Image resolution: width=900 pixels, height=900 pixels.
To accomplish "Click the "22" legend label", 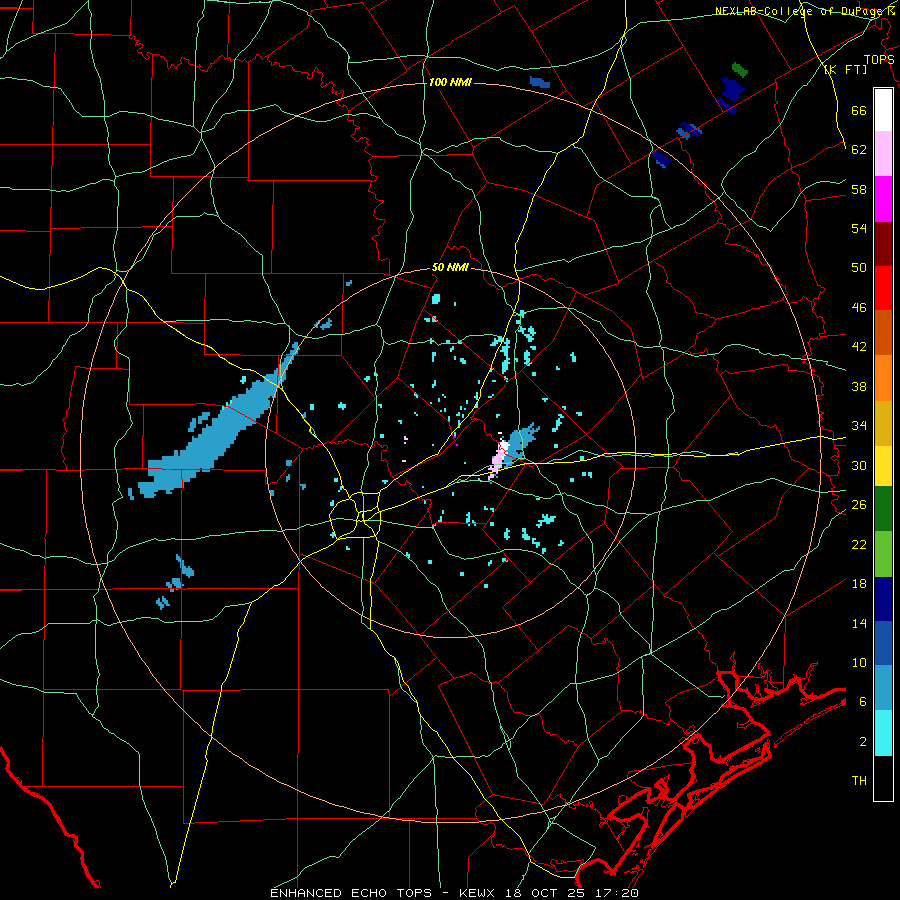I will pyautogui.click(x=859, y=544).
